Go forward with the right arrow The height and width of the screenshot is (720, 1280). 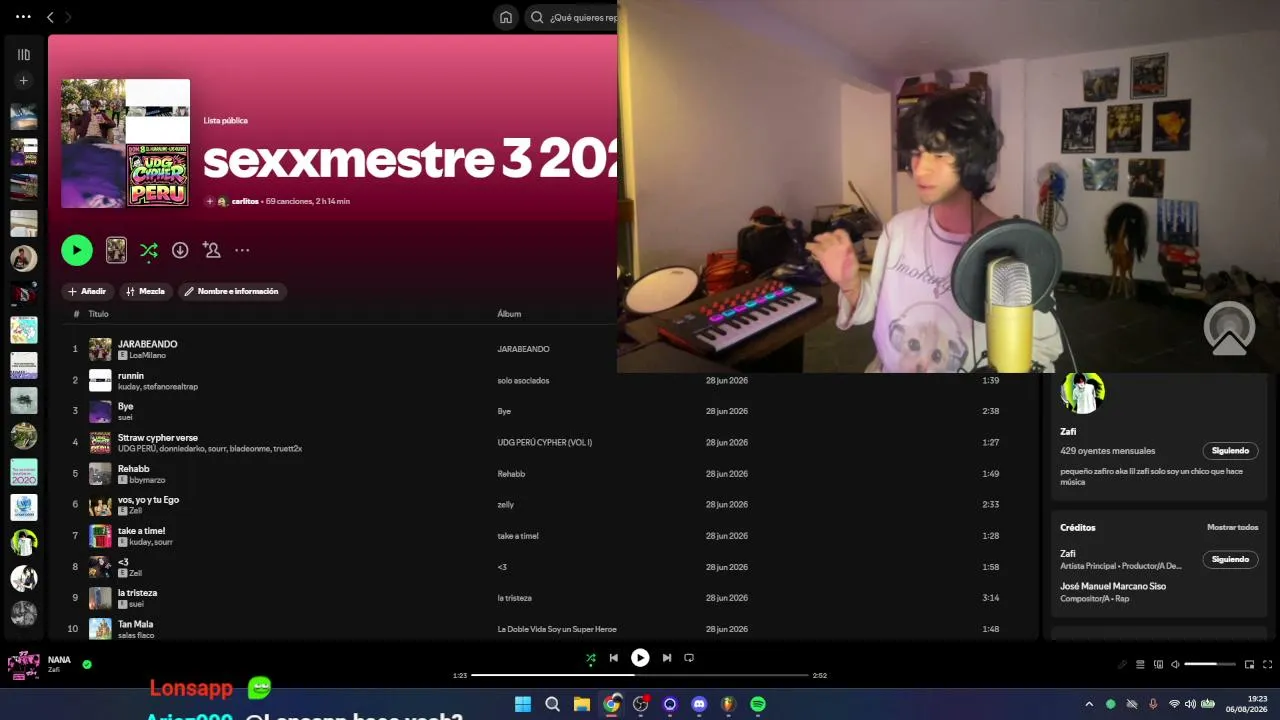point(68,17)
